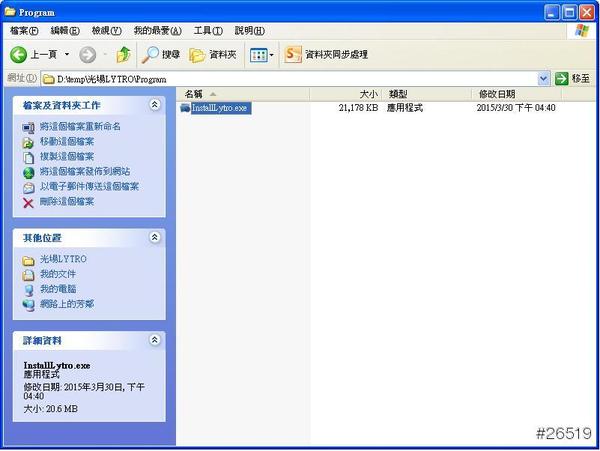Viewport: 600px width, 451px height.
Task: Open the 我的最愛(A) menu
Action: pos(157,31)
